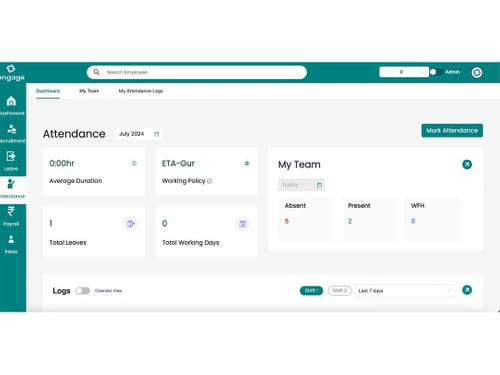Click the Present count card
The width and height of the screenshot is (500, 375).
click(x=370, y=219)
